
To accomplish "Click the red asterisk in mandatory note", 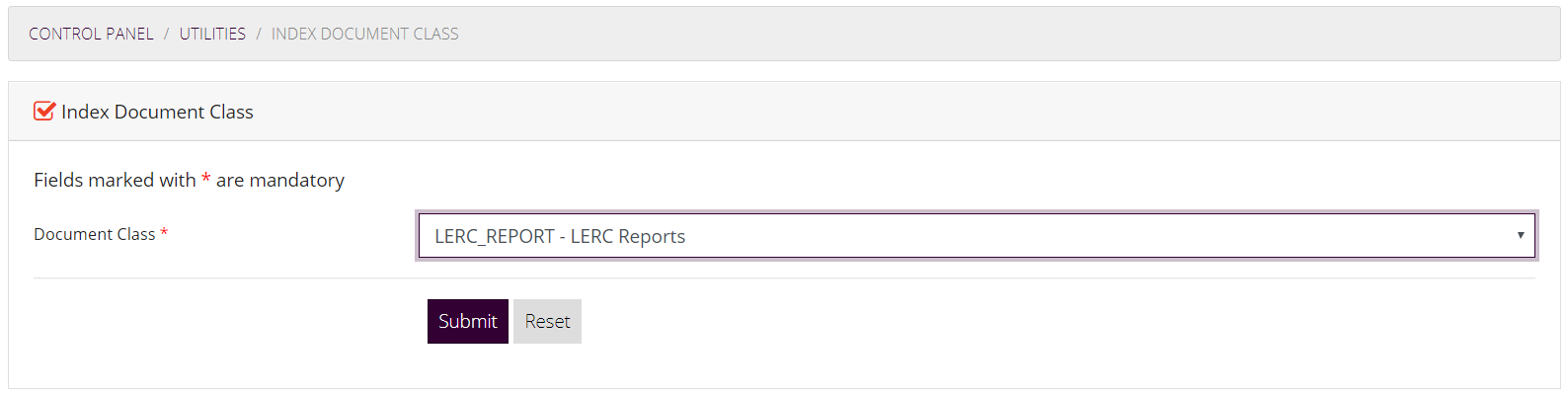I will point(206,179).
